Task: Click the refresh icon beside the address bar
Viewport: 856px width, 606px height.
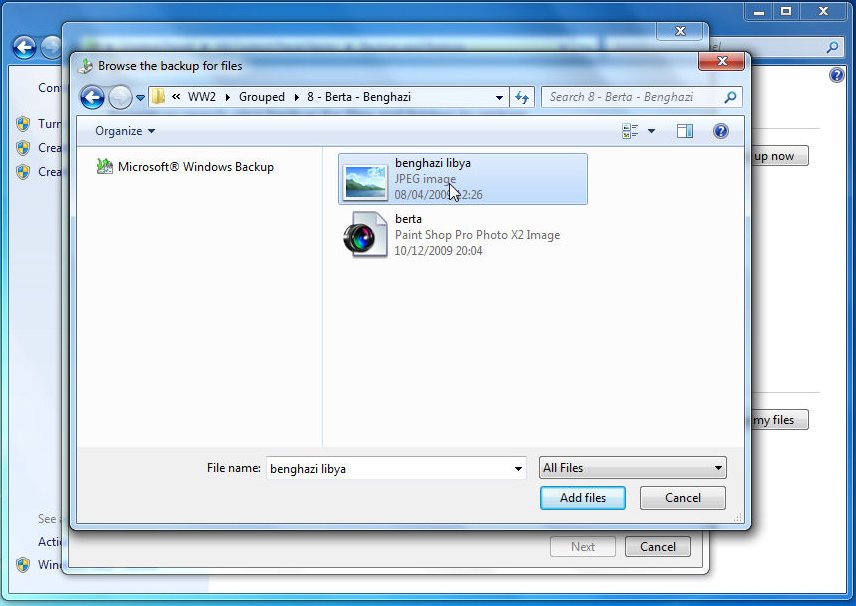Action: pyautogui.click(x=521, y=97)
